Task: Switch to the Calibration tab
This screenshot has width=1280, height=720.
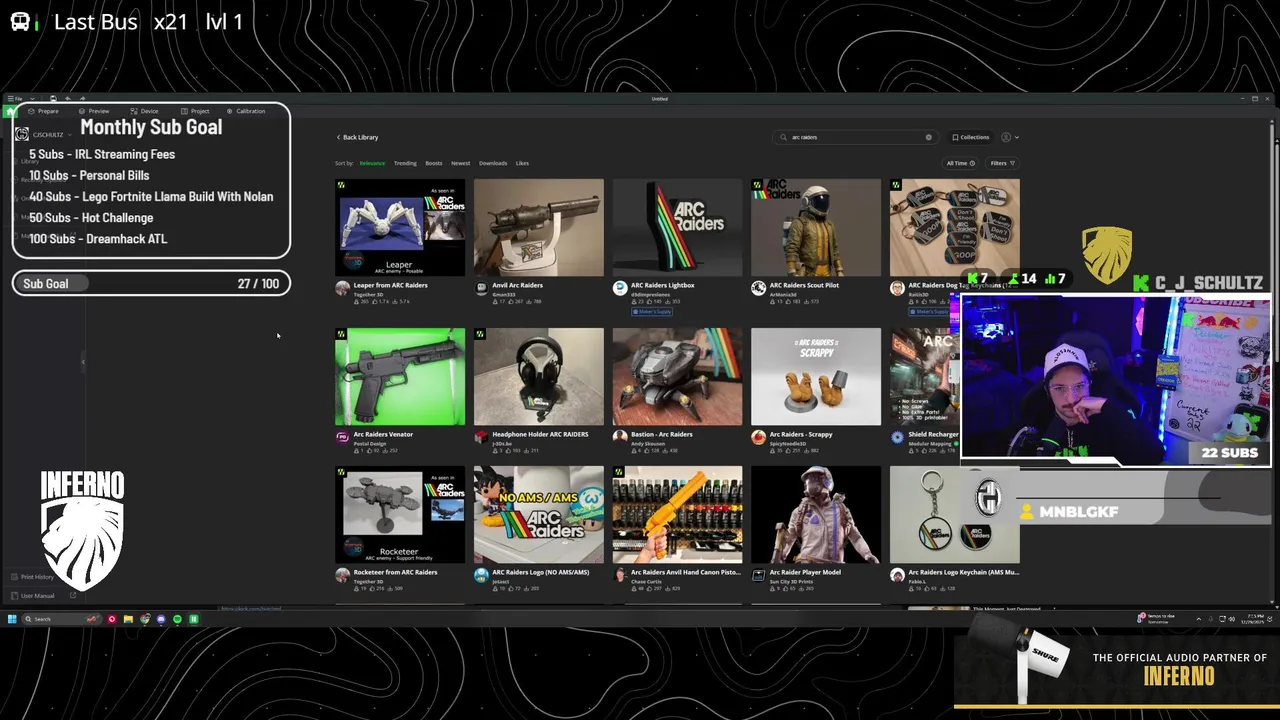Action: pyautogui.click(x=246, y=111)
